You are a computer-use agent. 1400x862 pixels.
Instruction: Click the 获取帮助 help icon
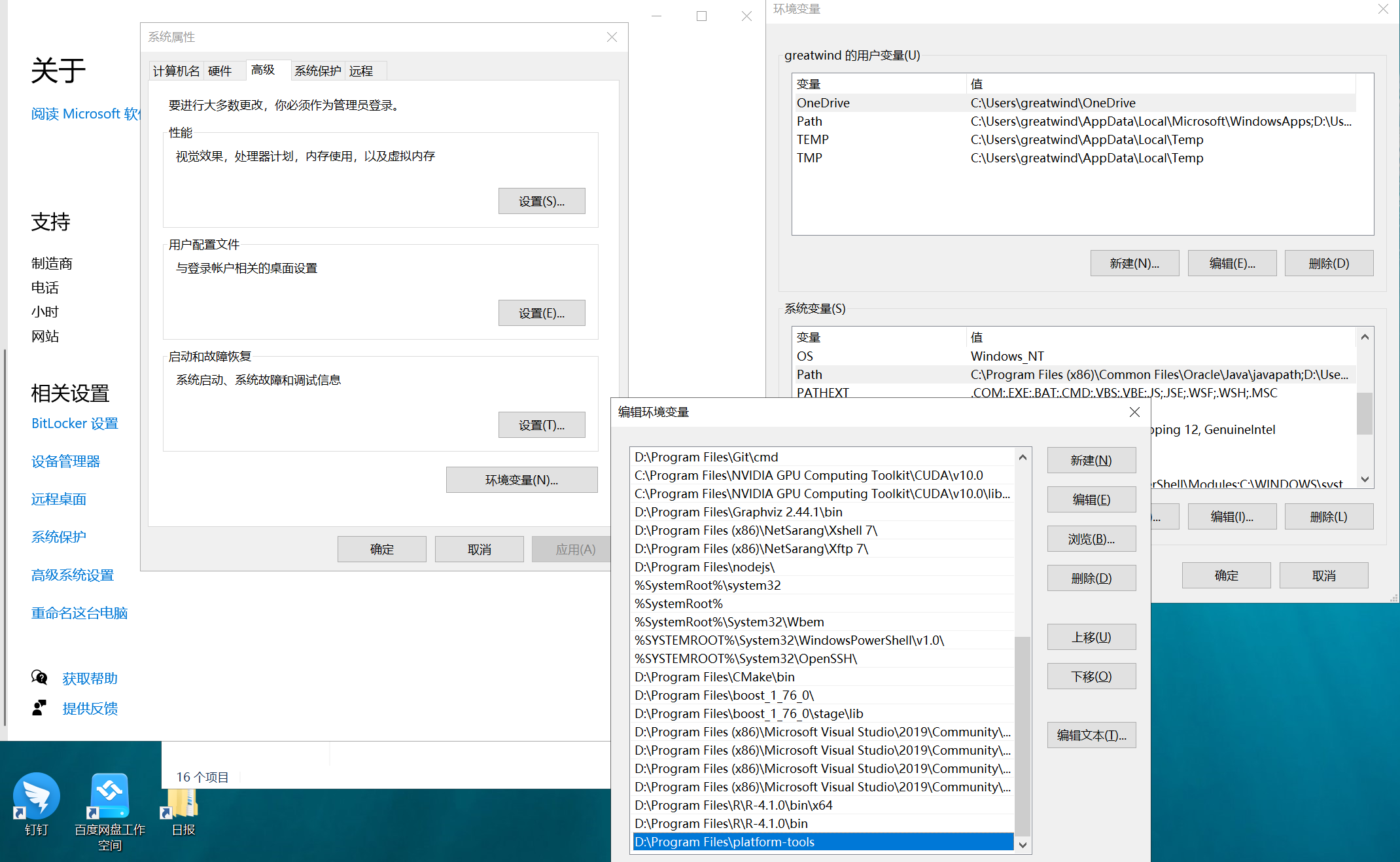point(39,677)
